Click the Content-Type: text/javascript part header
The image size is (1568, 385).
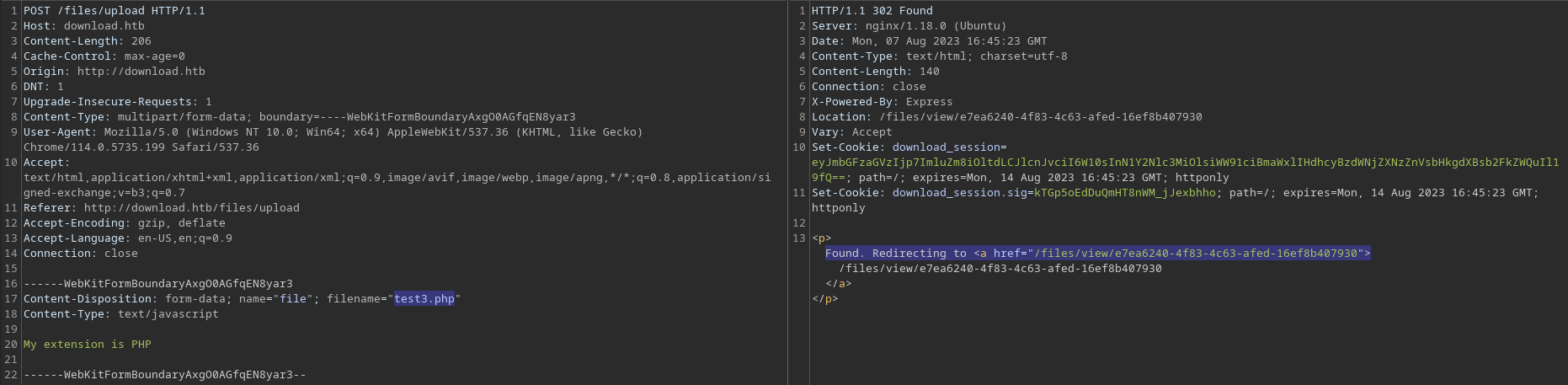click(121, 314)
